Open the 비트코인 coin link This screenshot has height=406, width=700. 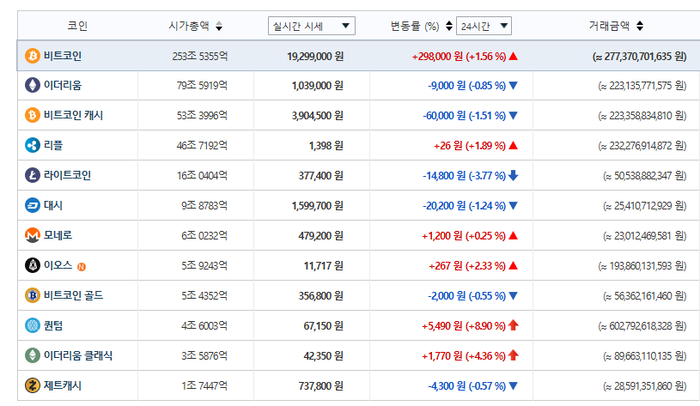[62, 56]
